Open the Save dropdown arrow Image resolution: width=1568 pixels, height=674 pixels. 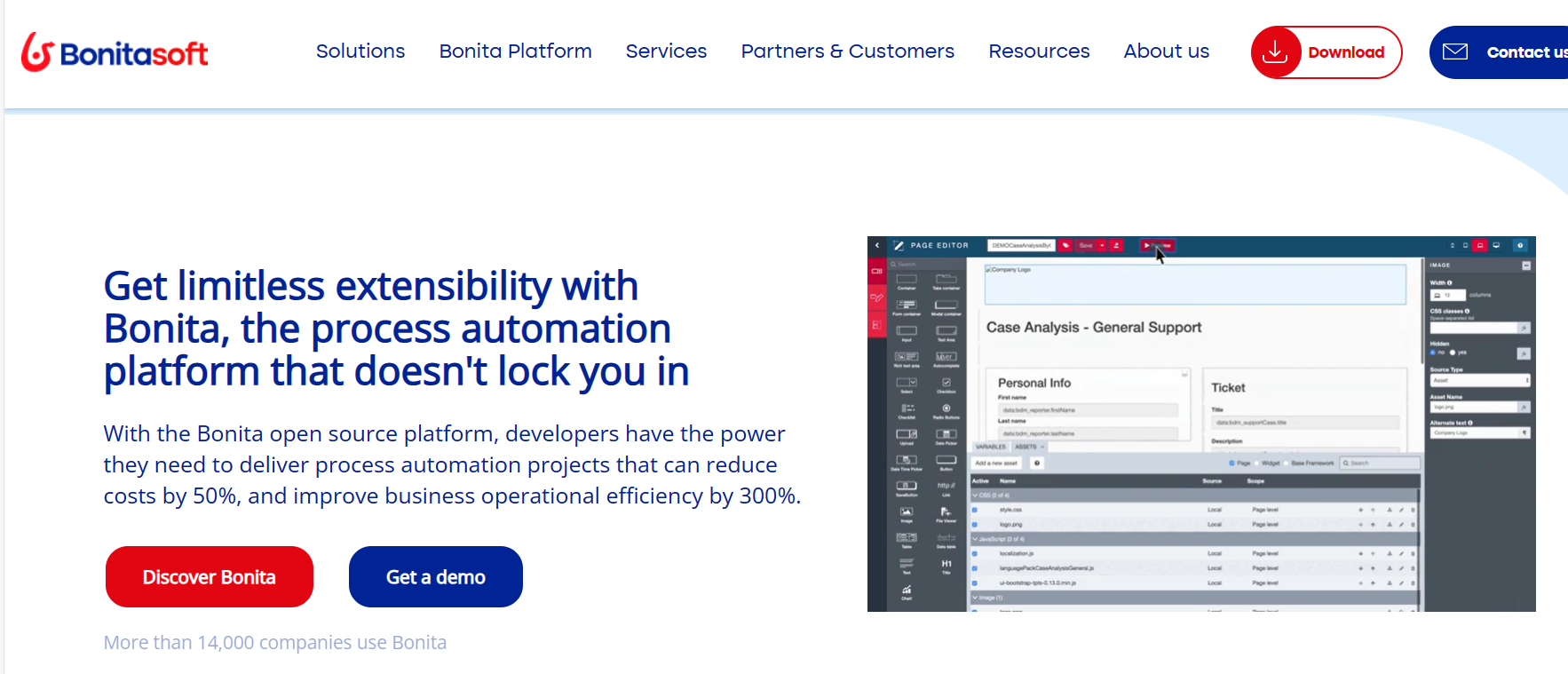pyautogui.click(x=1102, y=245)
